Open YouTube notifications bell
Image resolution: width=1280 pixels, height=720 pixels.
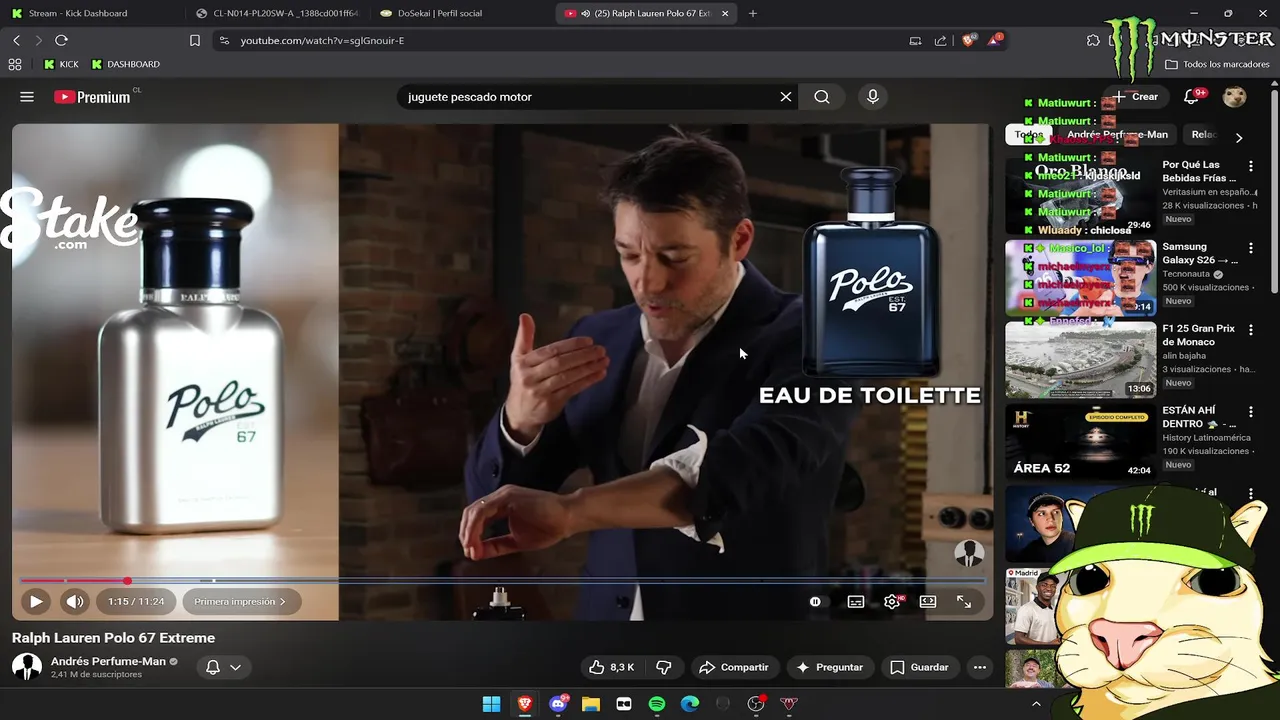coord(1191,97)
